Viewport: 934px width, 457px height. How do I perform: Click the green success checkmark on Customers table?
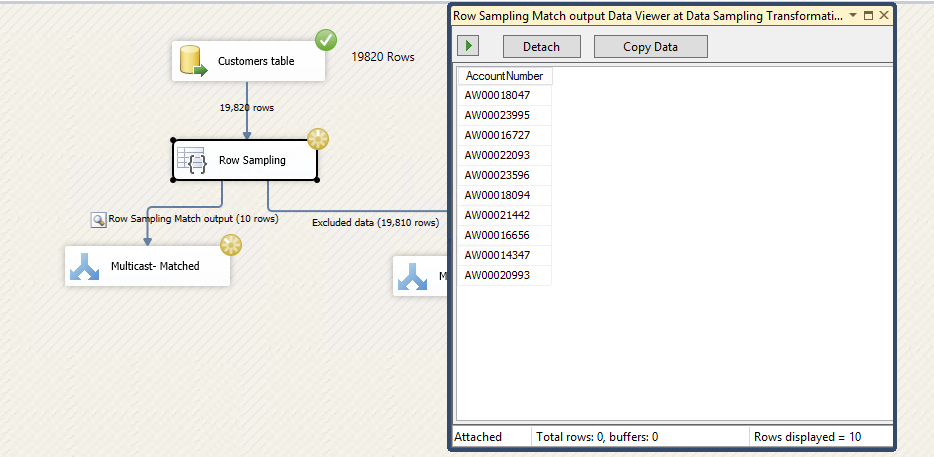[326, 41]
